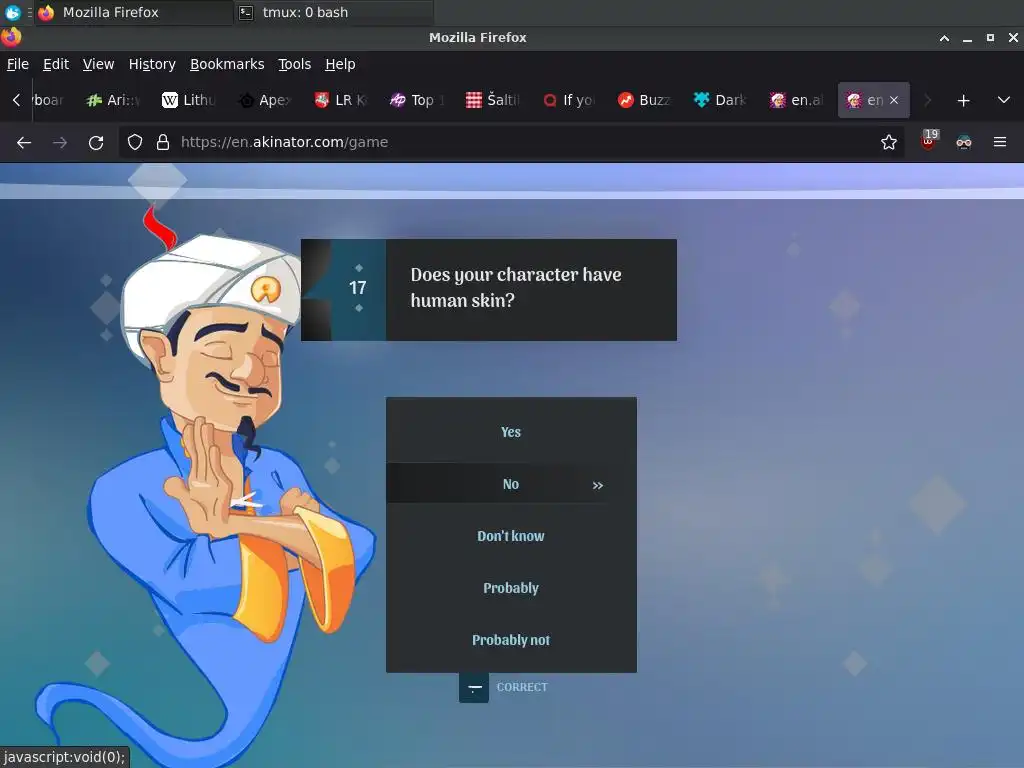Open the extension with 19 badge
1024x768 pixels.
(x=929, y=140)
